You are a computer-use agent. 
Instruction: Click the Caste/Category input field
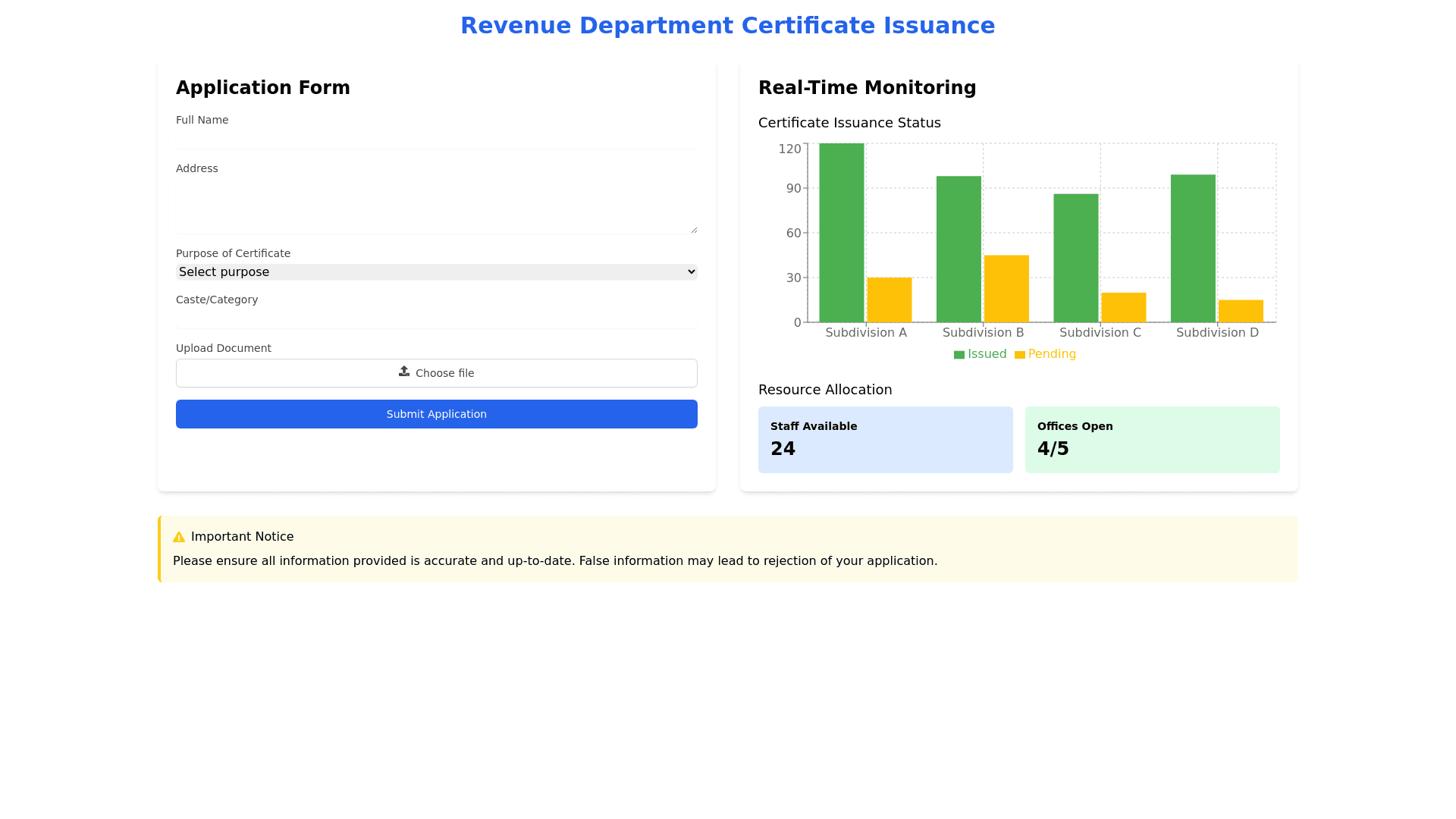coord(436,318)
